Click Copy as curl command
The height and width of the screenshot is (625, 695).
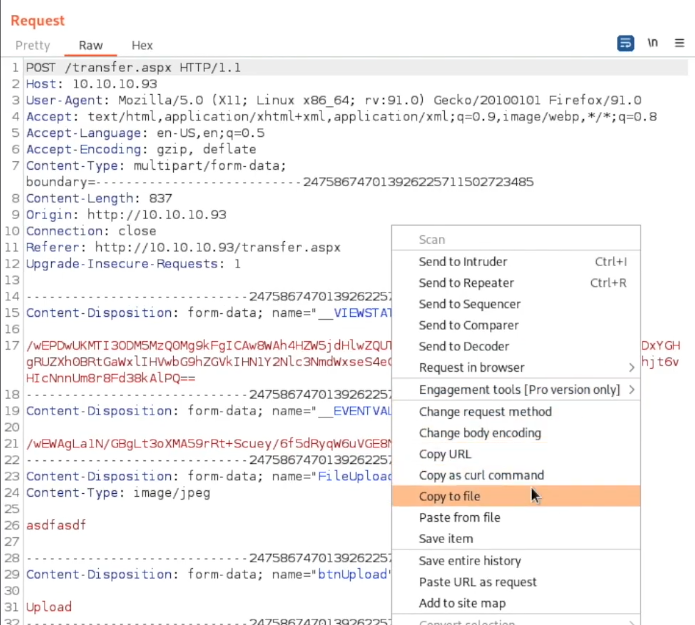pos(481,475)
